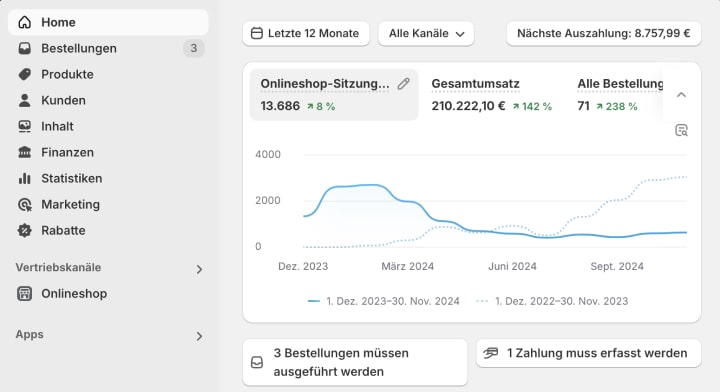Click the 2000 y-axis label

(268, 200)
